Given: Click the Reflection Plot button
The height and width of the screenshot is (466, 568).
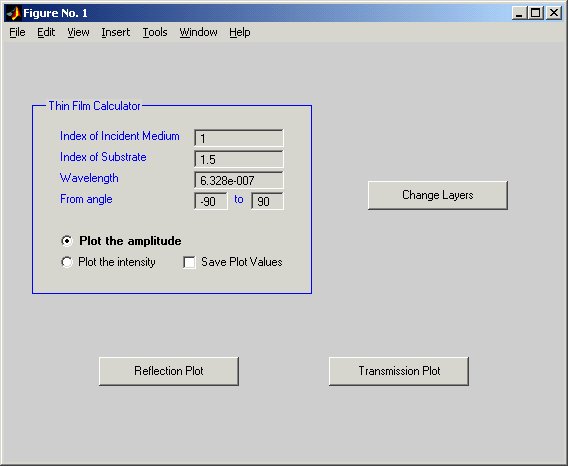Looking at the screenshot, I should coord(169,371).
